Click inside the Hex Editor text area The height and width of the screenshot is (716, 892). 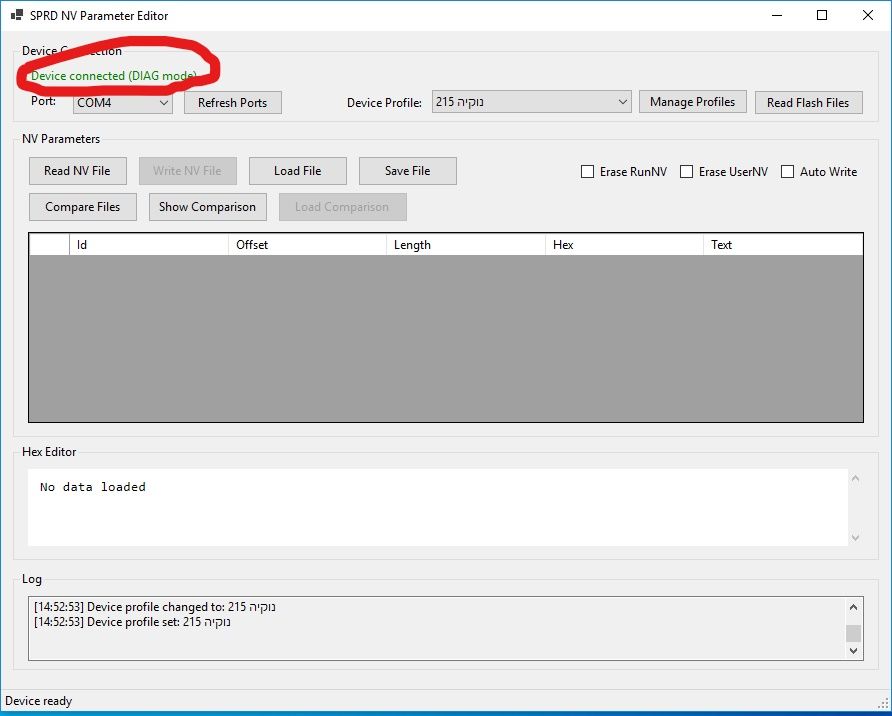(436, 507)
